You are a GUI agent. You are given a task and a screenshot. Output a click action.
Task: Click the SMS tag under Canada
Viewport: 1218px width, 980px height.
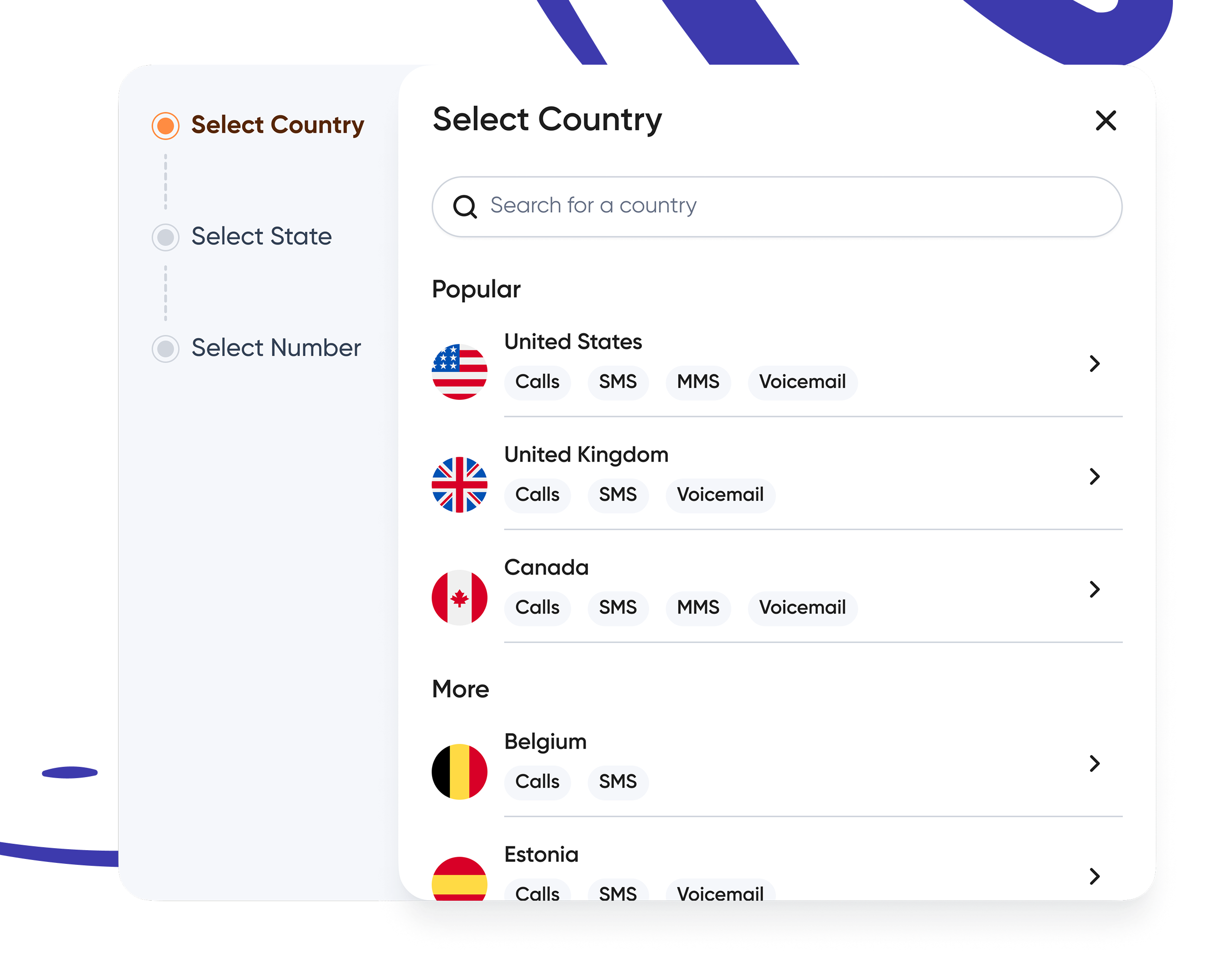[x=618, y=608]
